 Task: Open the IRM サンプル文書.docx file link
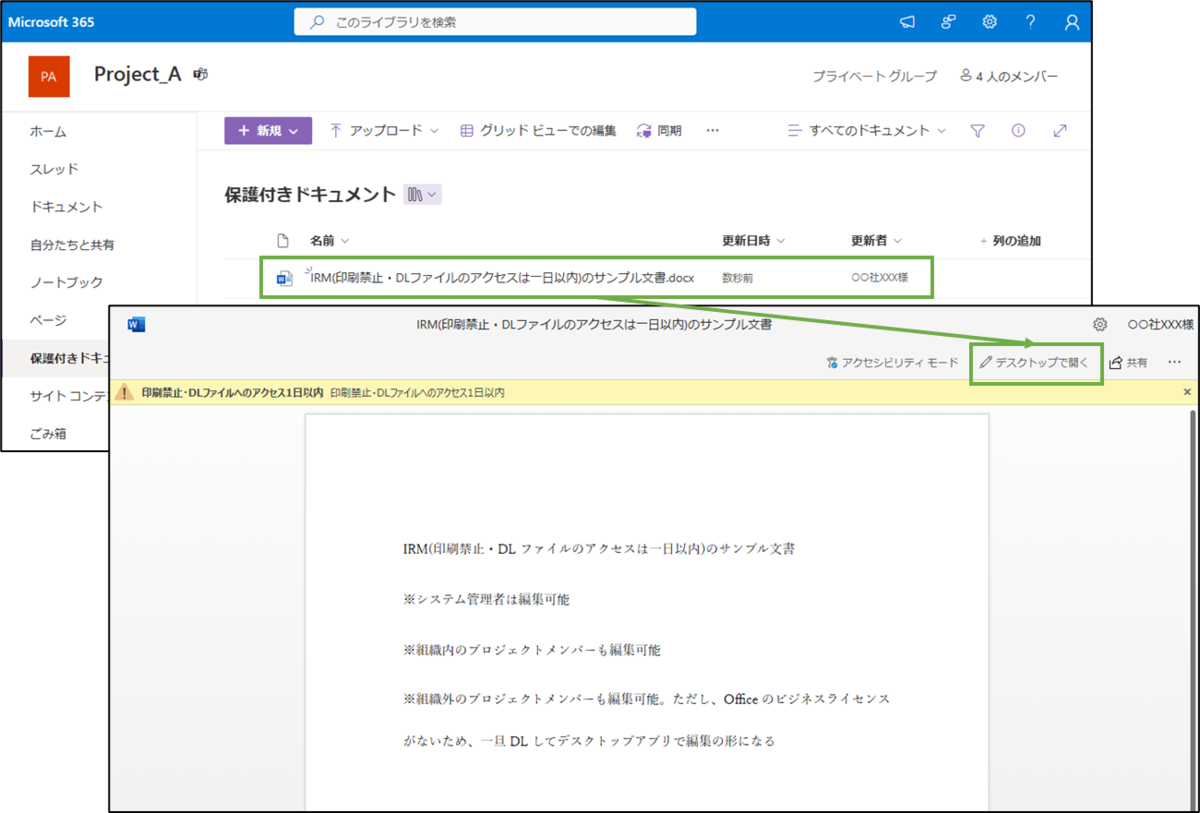pyautogui.click(x=502, y=278)
